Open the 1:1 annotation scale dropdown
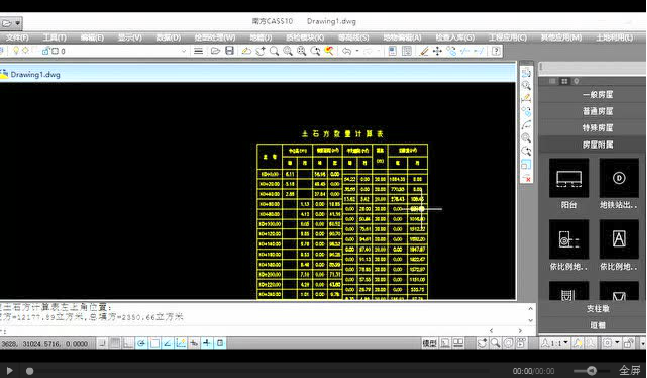 point(555,343)
